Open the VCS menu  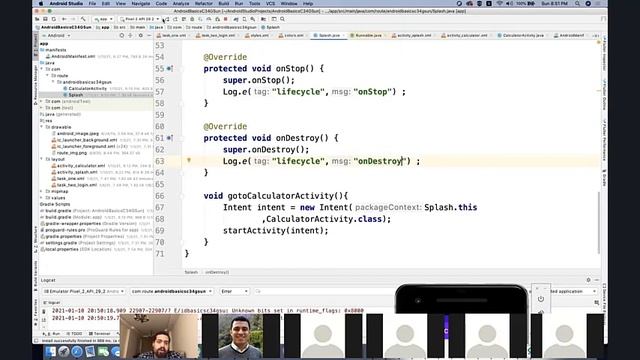point(270,3)
